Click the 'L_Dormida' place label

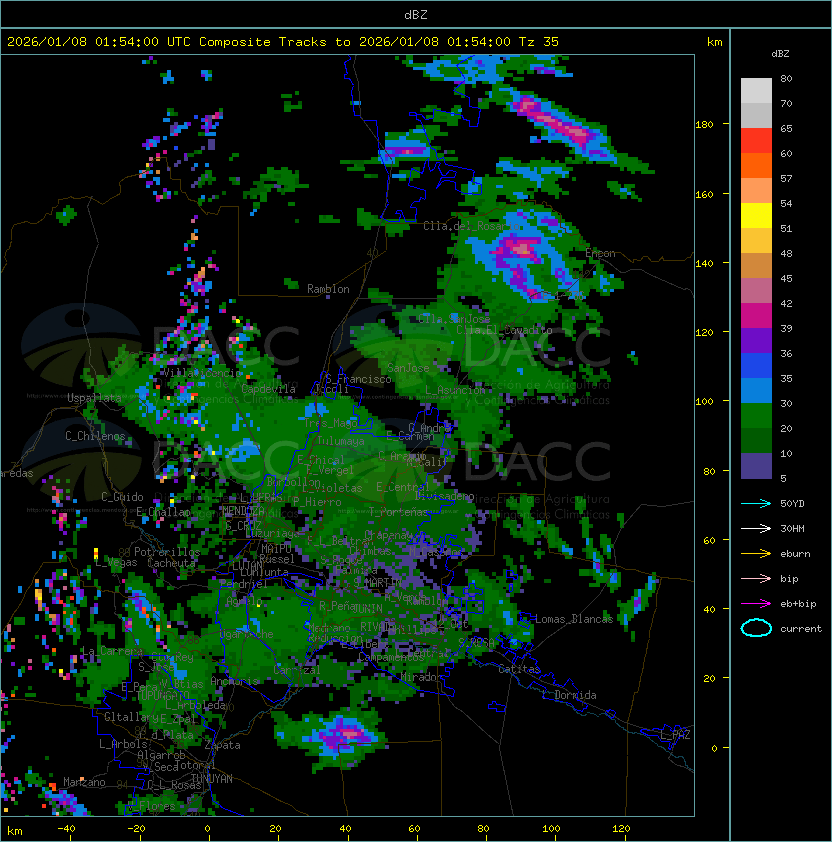569,695
